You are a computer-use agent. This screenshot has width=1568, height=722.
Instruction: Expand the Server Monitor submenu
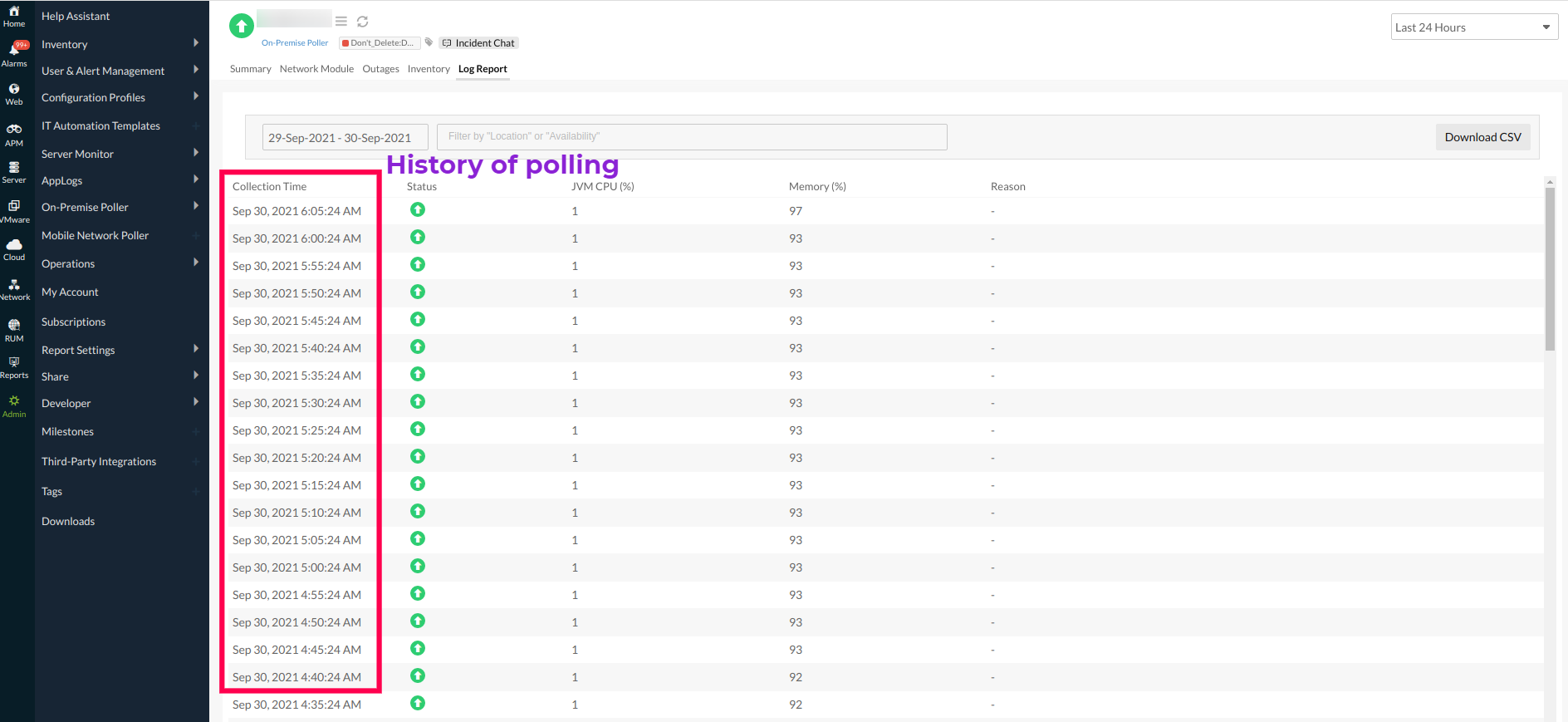120,154
